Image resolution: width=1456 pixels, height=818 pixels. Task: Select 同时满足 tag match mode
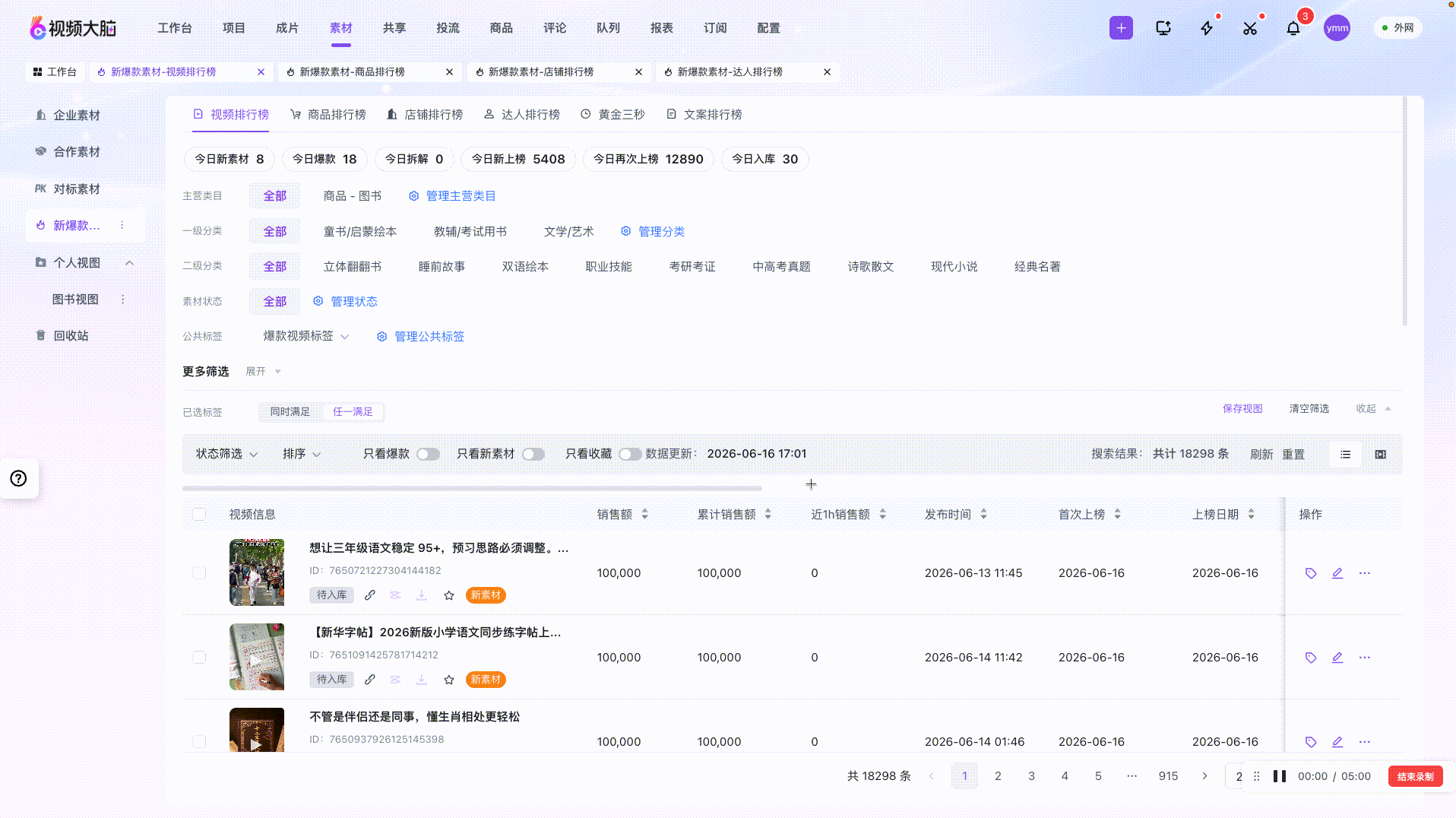pos(290,412)
